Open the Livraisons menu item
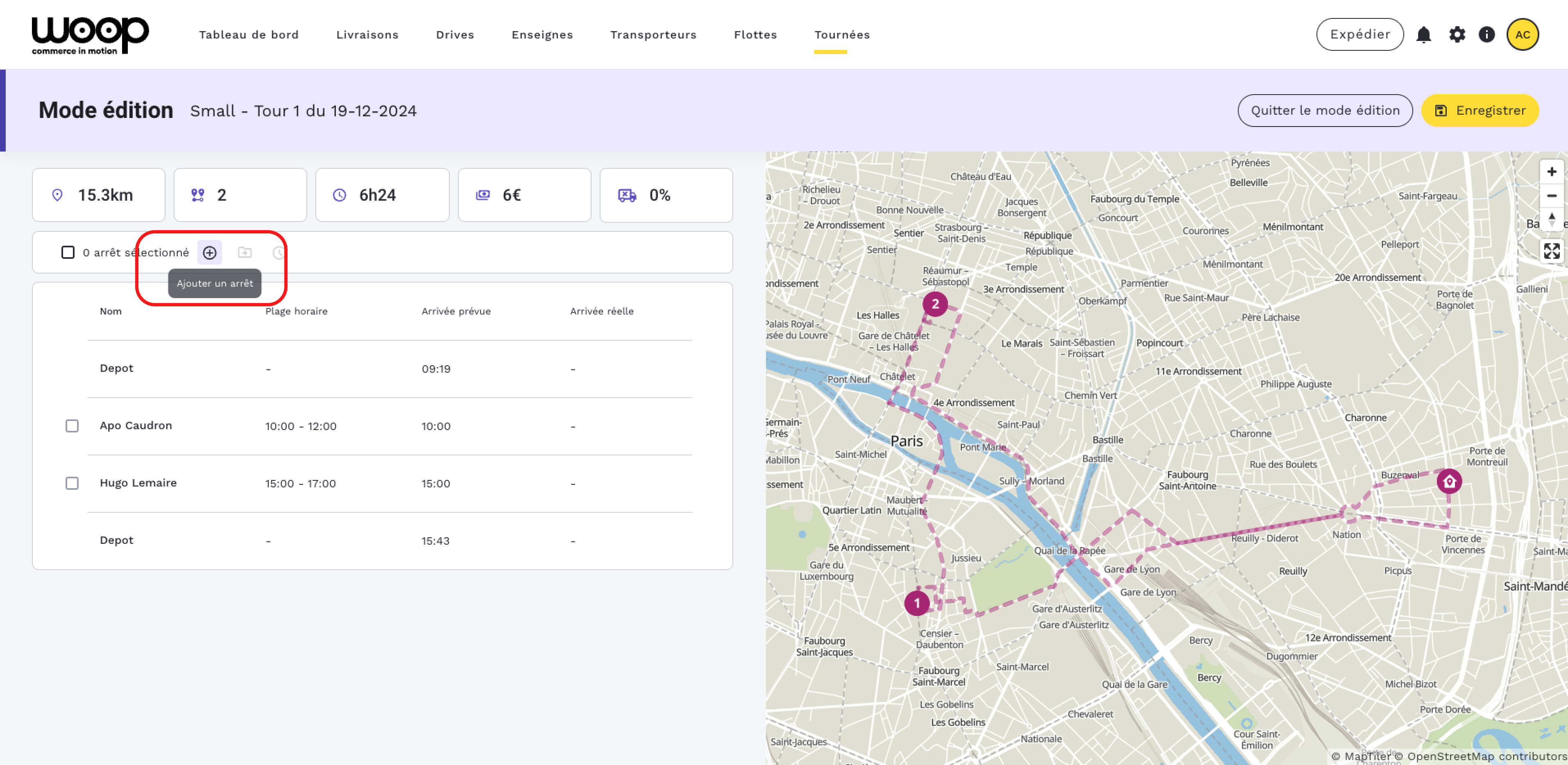Screen dimensions: 1568x765 [x=367, y=35]
